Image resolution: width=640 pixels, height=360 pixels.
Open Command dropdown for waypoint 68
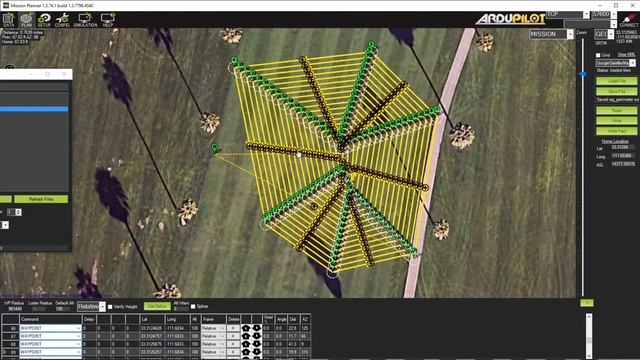pos(51,344)
